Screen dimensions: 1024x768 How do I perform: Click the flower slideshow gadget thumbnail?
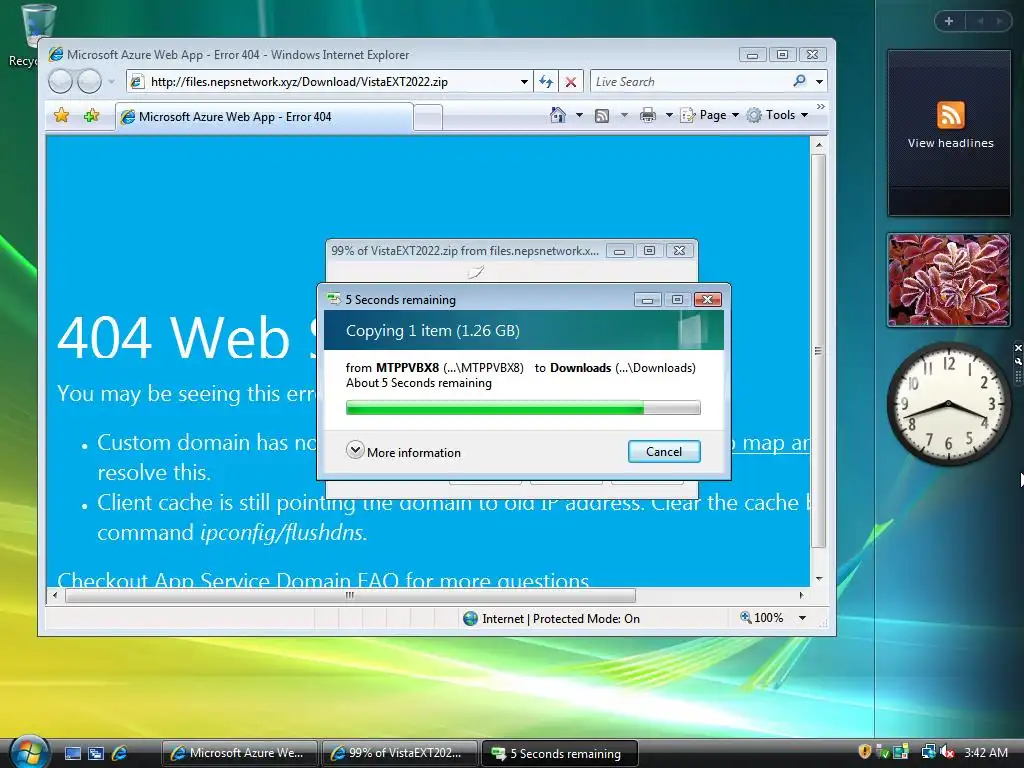coord(949,280)
